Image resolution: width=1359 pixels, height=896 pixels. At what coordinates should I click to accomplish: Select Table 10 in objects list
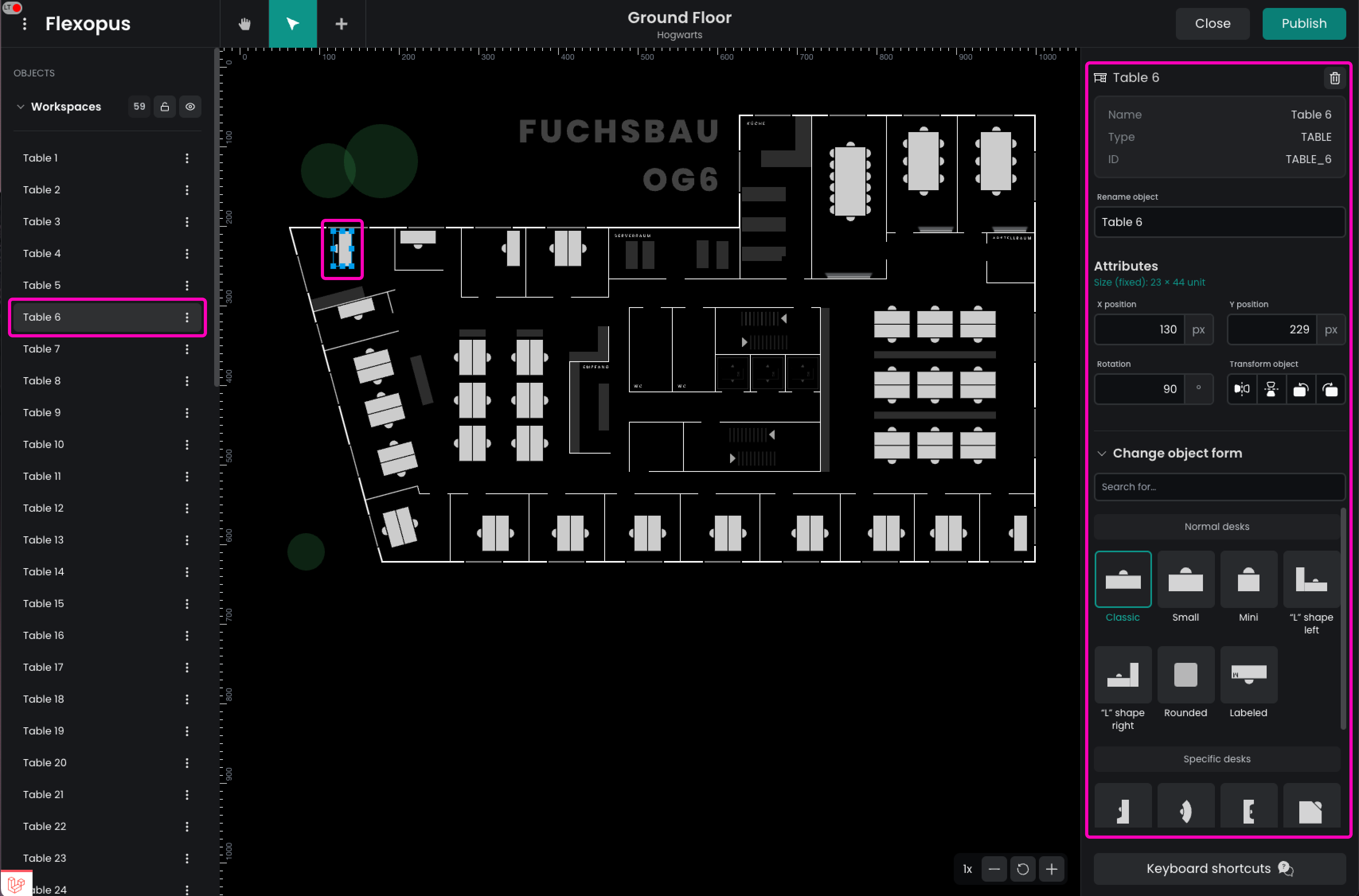pyautogui.click(x=43, y=444)
